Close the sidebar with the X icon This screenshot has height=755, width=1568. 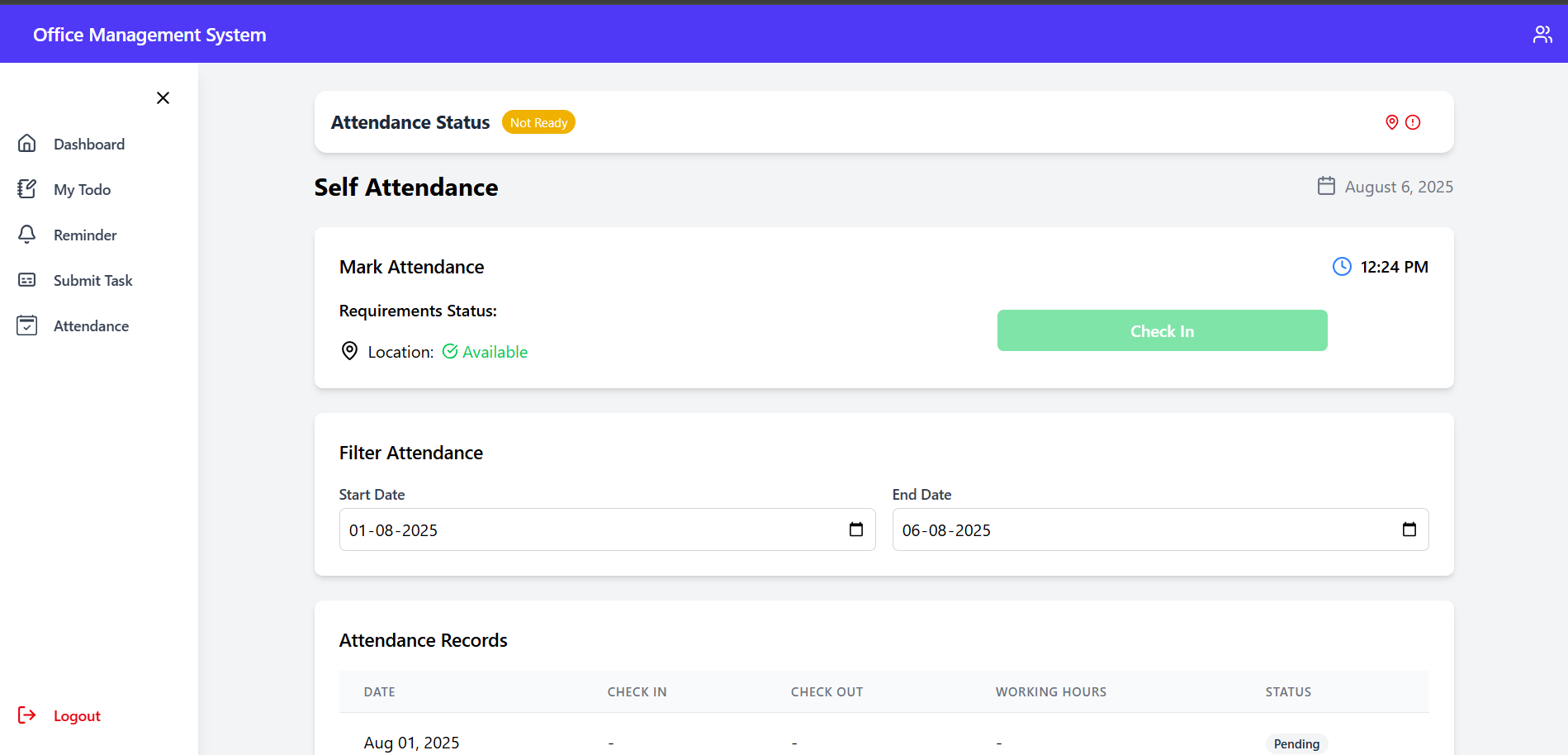[163, 98]
